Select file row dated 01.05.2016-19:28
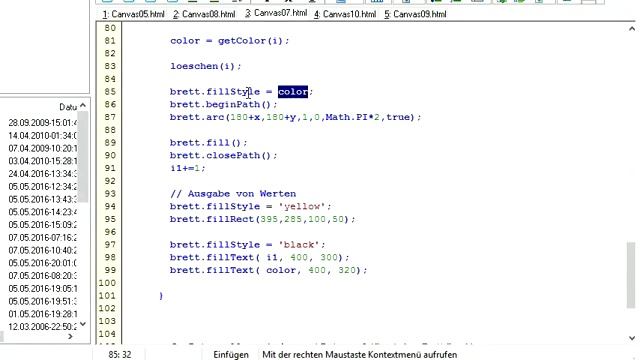The image size is (640, 360). click(x=42, y=314)
